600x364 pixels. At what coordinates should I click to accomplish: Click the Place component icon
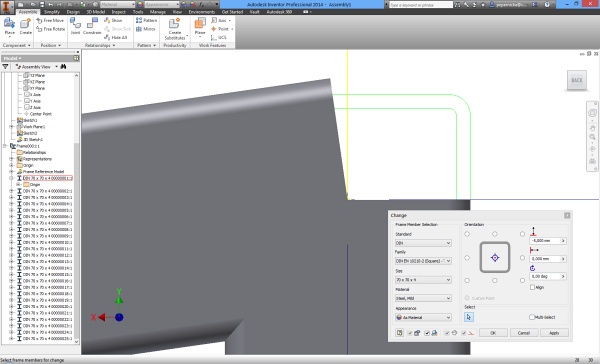10,24
